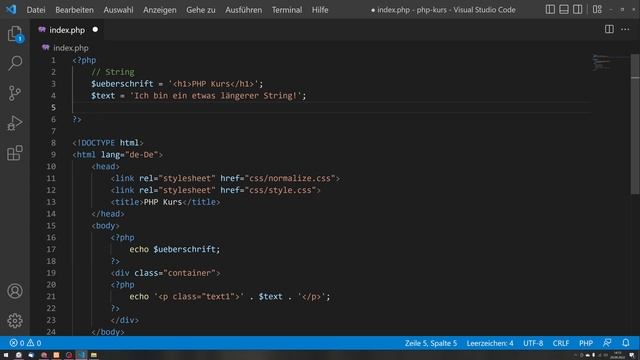The image size is (640, 360).
Task: Click the $text variable on line 21
Action: (x=270, y=297)
